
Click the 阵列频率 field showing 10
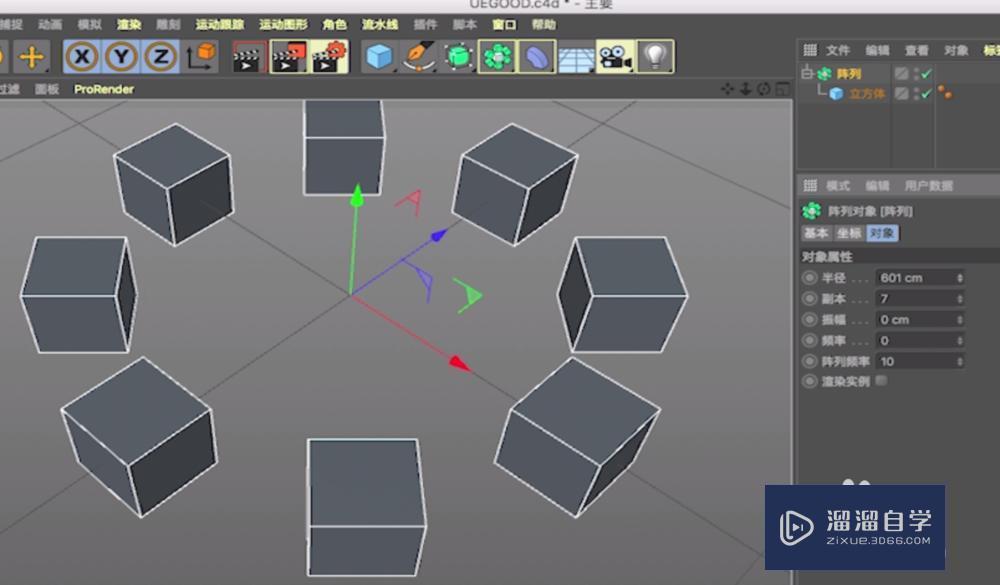pyautogui.click(x=919, y=362)
